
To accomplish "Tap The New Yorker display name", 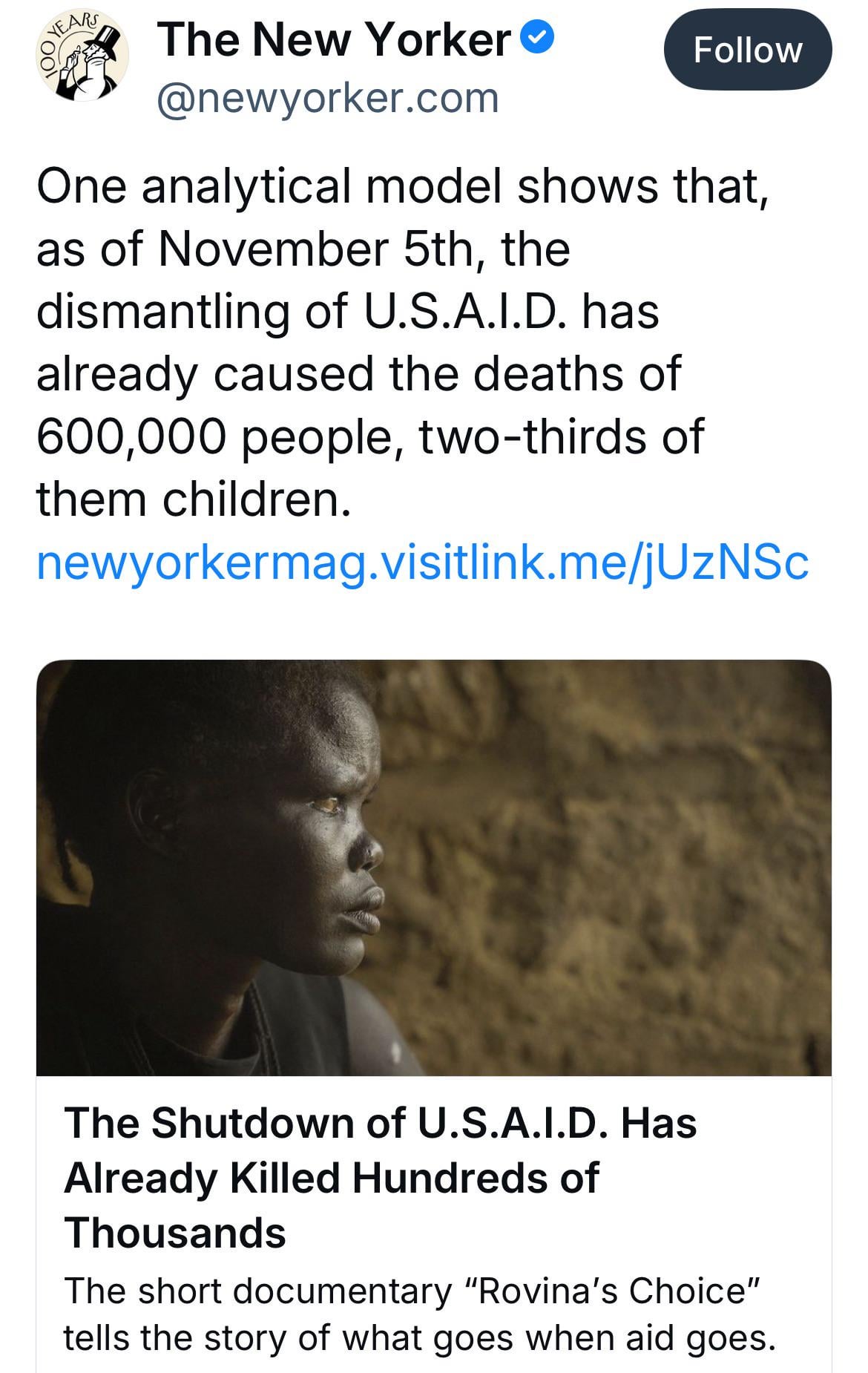I will click(x=335, y=40).
